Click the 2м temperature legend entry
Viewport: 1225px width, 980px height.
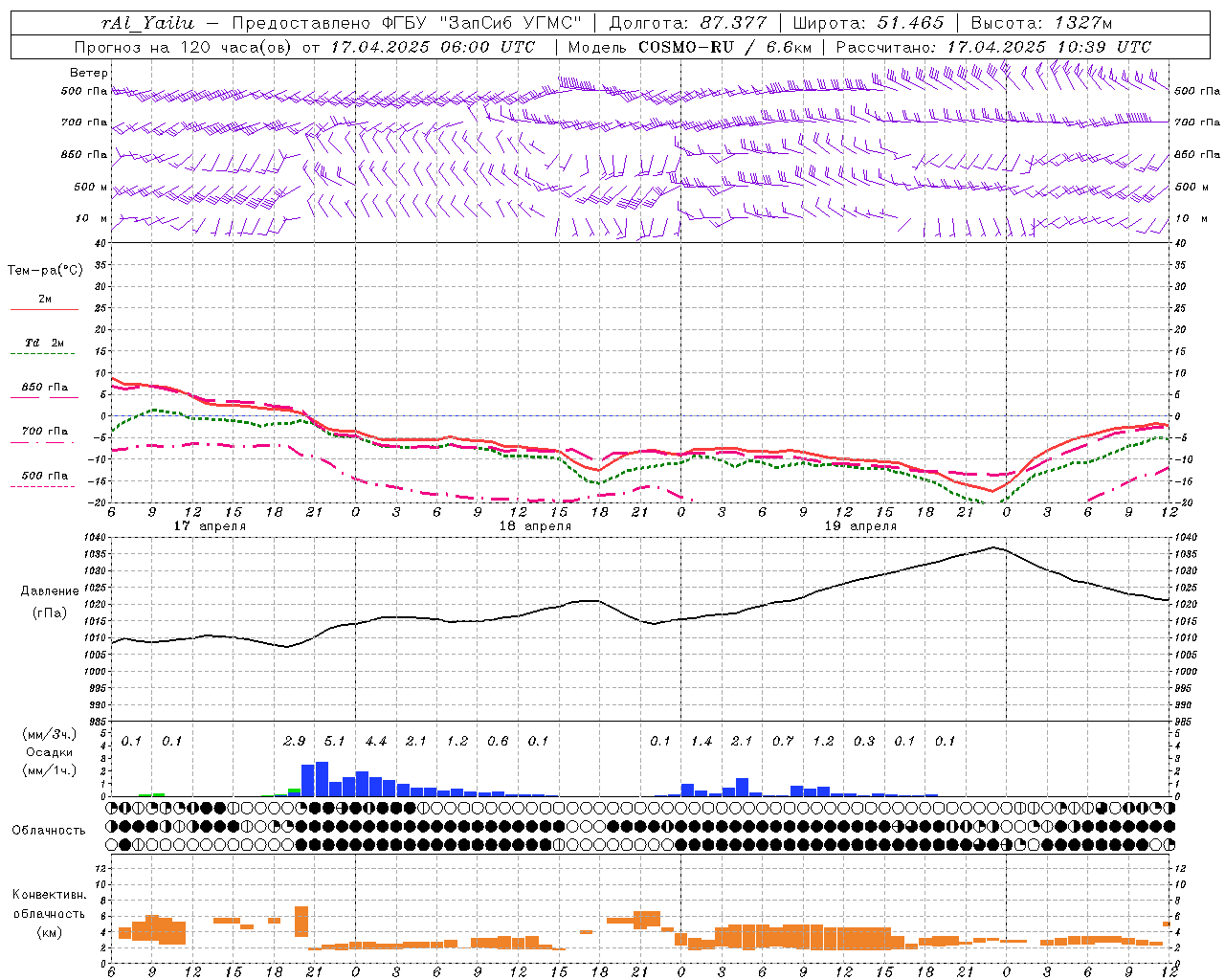45,300
